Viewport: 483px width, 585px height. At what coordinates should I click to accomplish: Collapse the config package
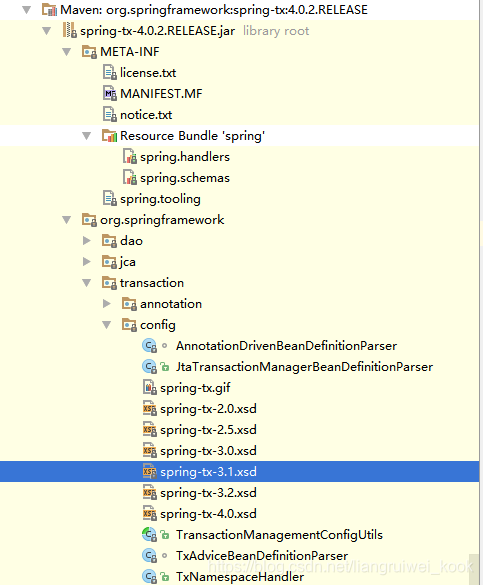coord(107,325)
